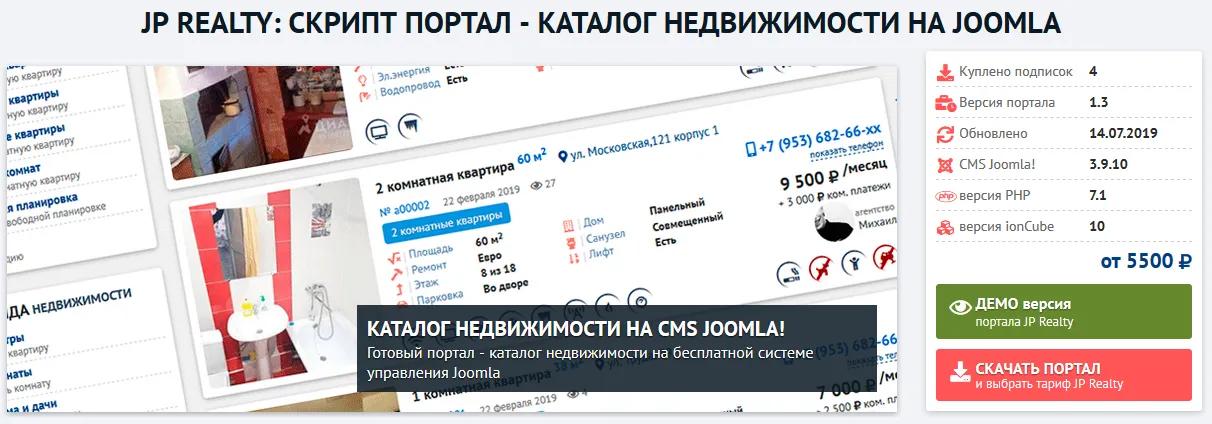Click the price 'от 5500 ₽' text
Screen dimensions: 1212x424
1146,261
